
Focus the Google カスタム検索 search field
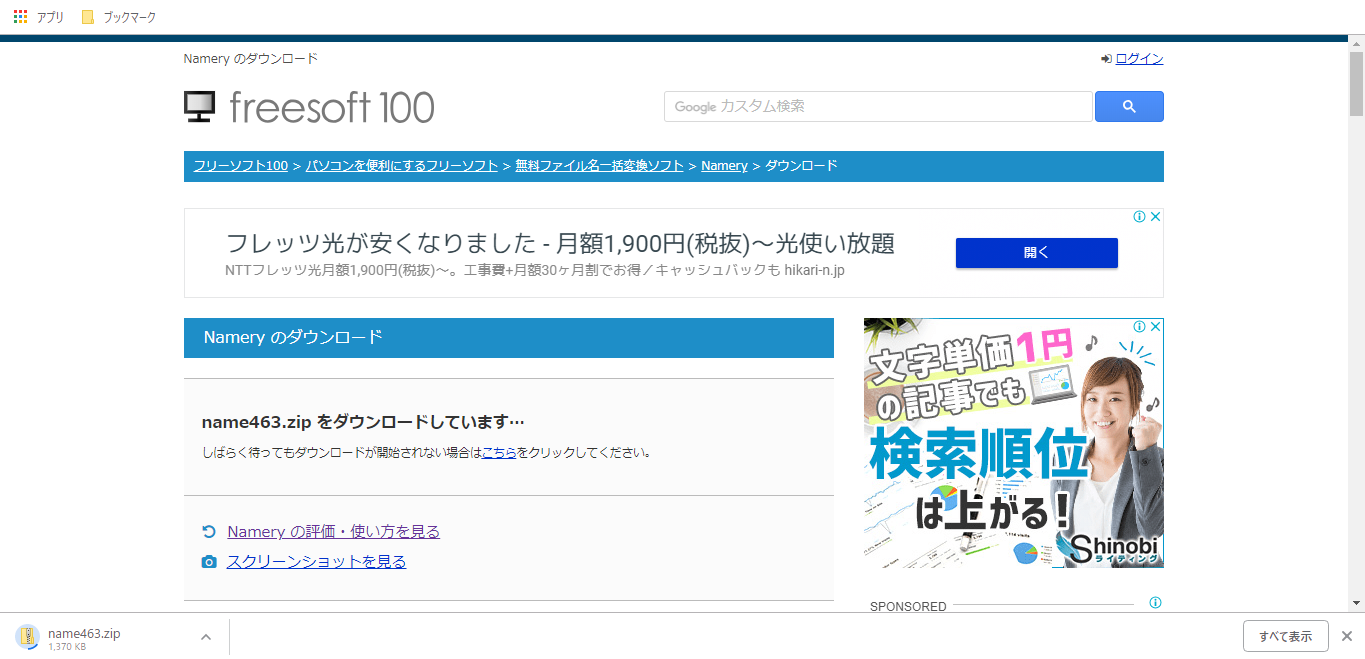878,106
